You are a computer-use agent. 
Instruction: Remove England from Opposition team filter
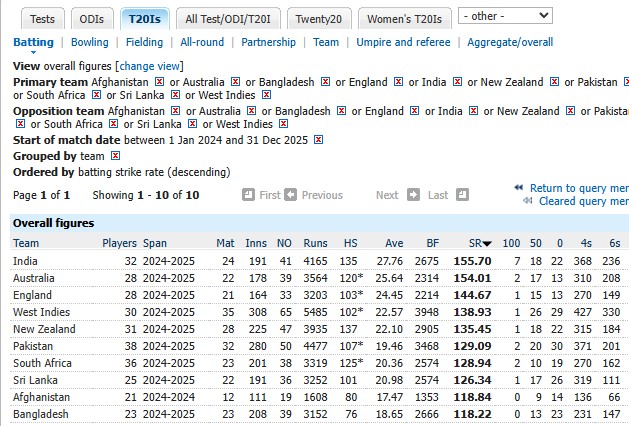tap(415, 111)
